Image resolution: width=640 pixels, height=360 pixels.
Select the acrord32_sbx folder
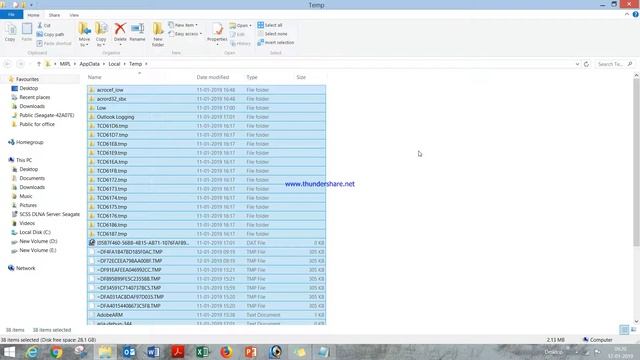[x=206, y=99]
